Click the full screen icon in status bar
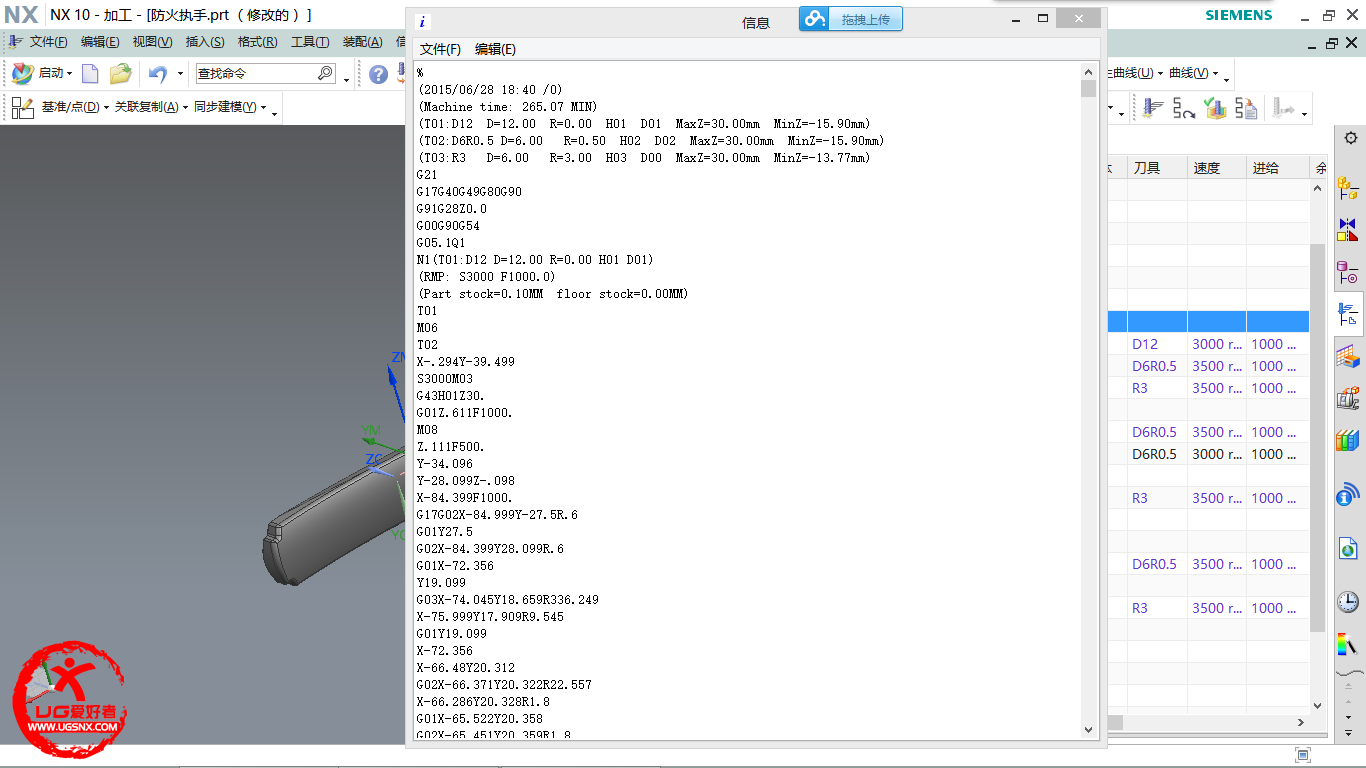The height and width of the screenshot is (768, 1366). pos(1302,754)
